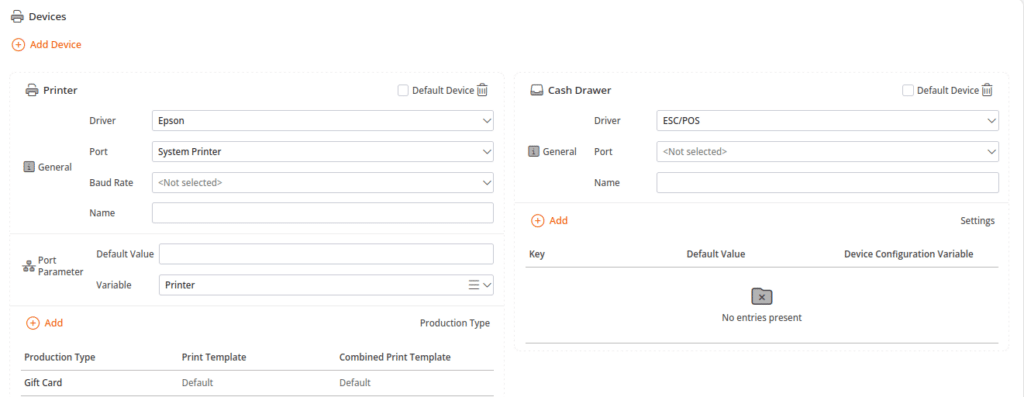Click the Port Parameter network icon

(28, 266)
